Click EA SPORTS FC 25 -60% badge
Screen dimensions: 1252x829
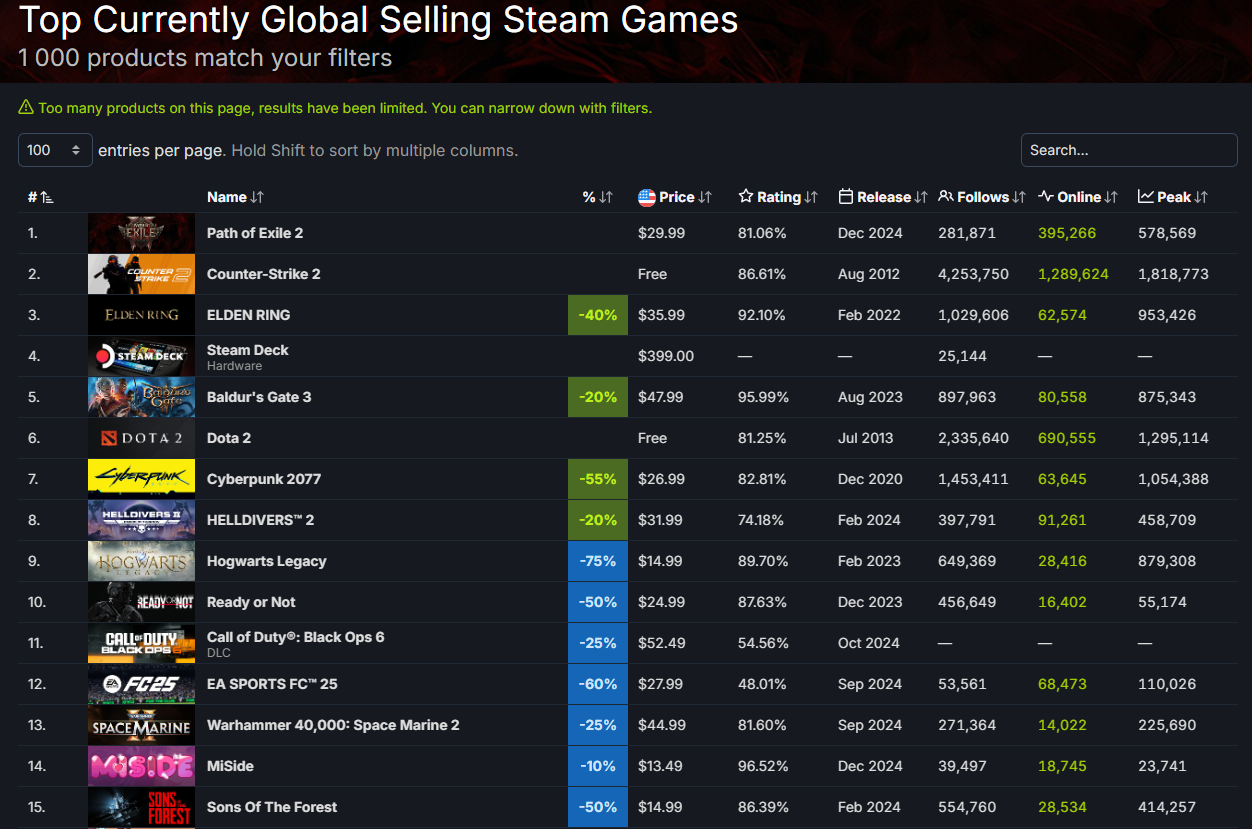[598, 684]
